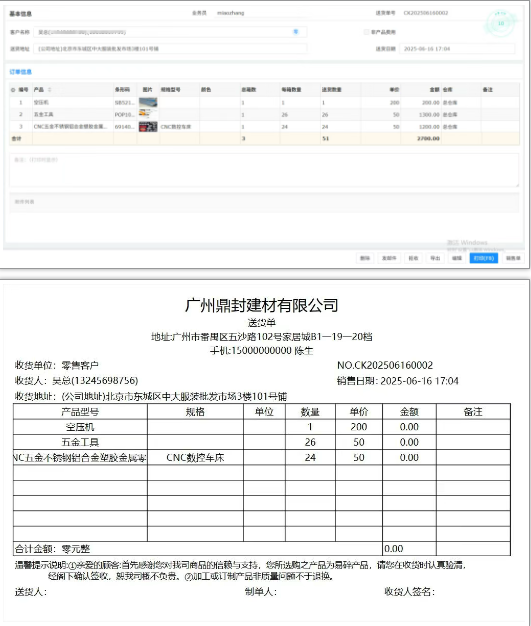Tick the 非产品费用 checkbox
Image resolution: width=531 pixels, height=626 pixels.
tap(366, 32)
